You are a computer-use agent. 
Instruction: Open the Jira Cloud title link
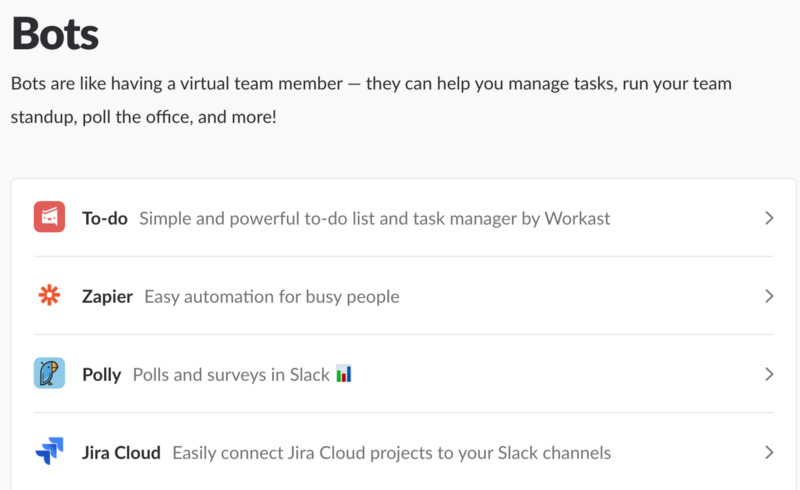(121, 453)
